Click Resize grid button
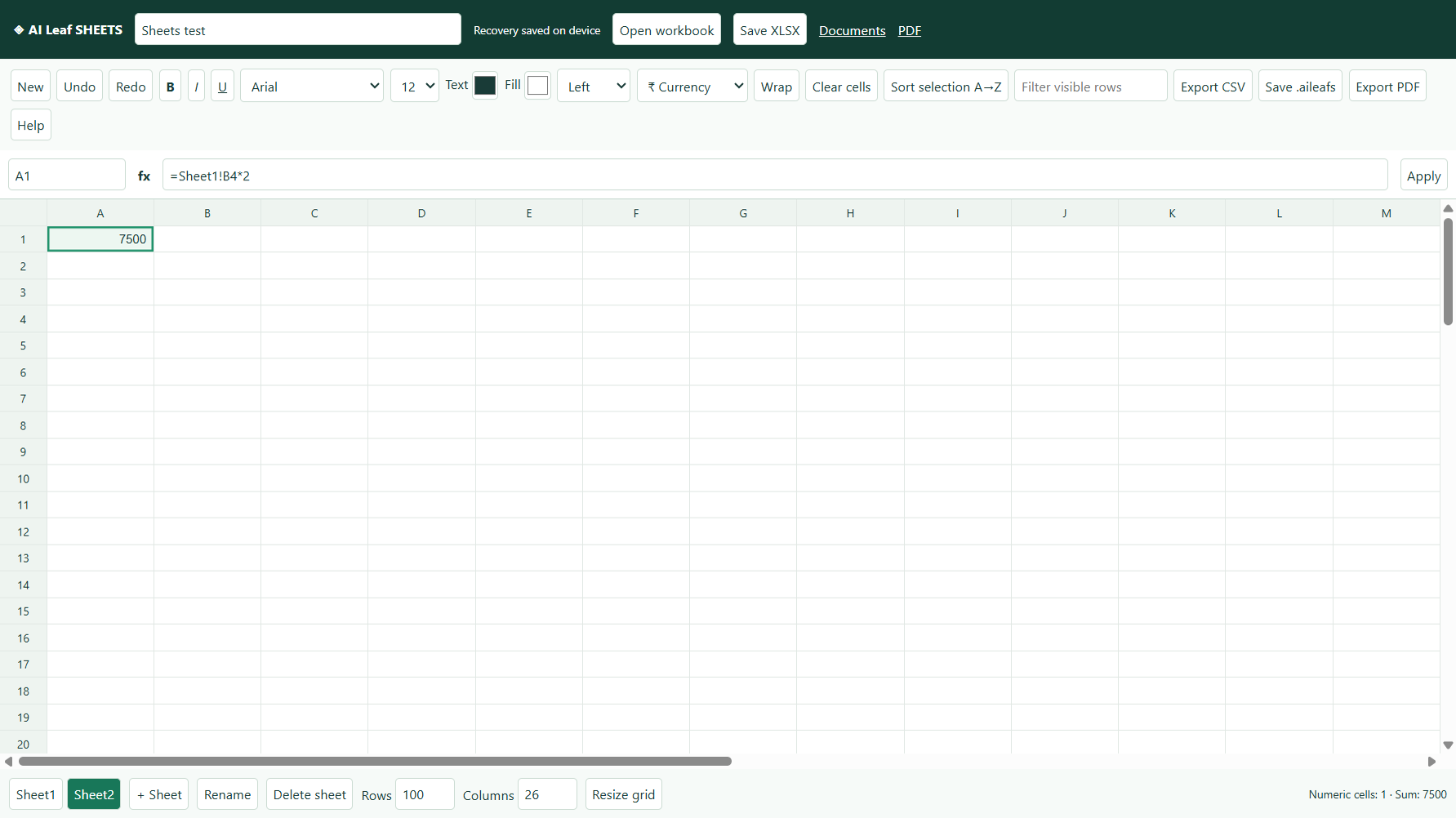1456x818 pixels. [623, 794]
